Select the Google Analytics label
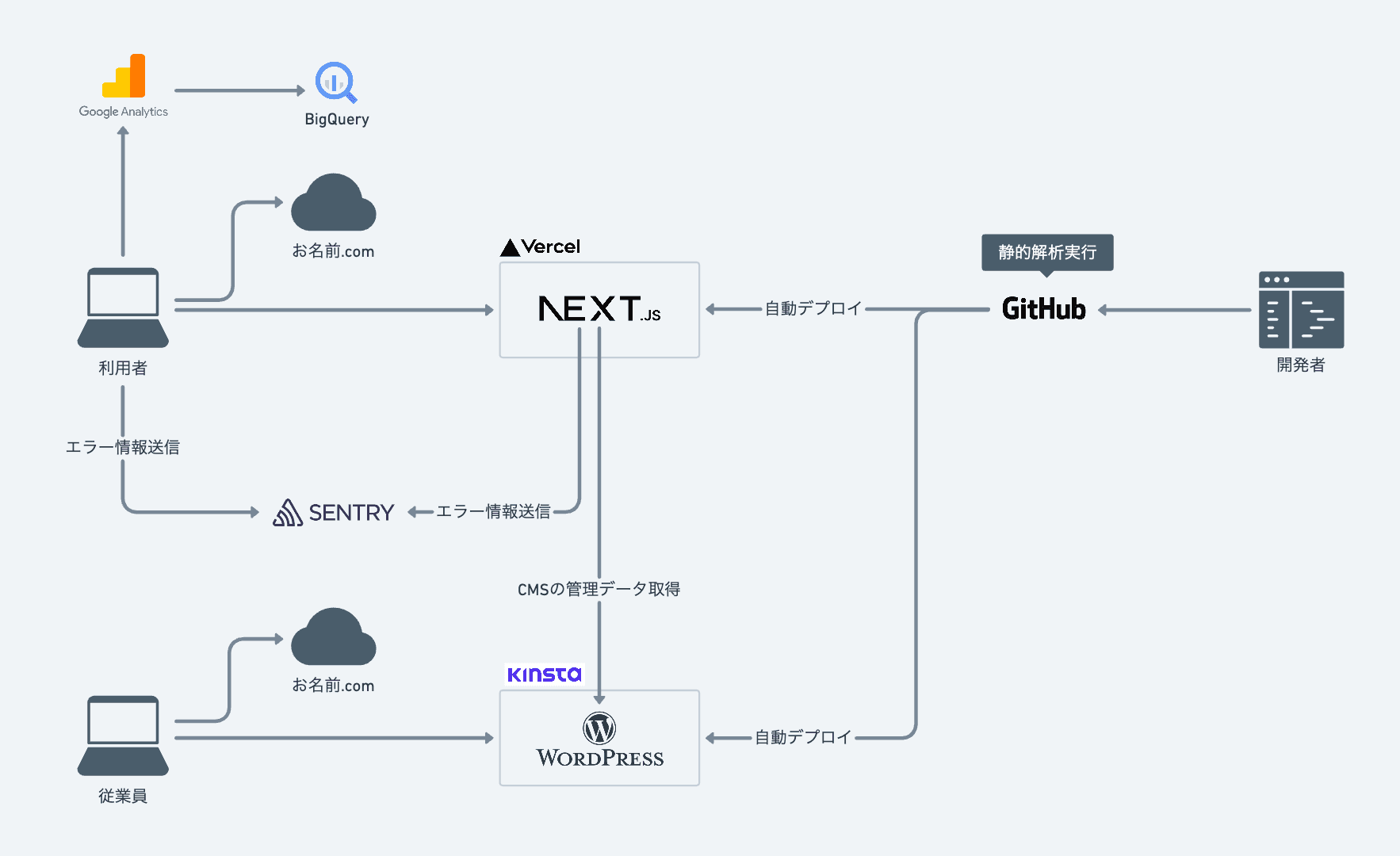The image size is (1400, 856). click(x=124, y=112)
